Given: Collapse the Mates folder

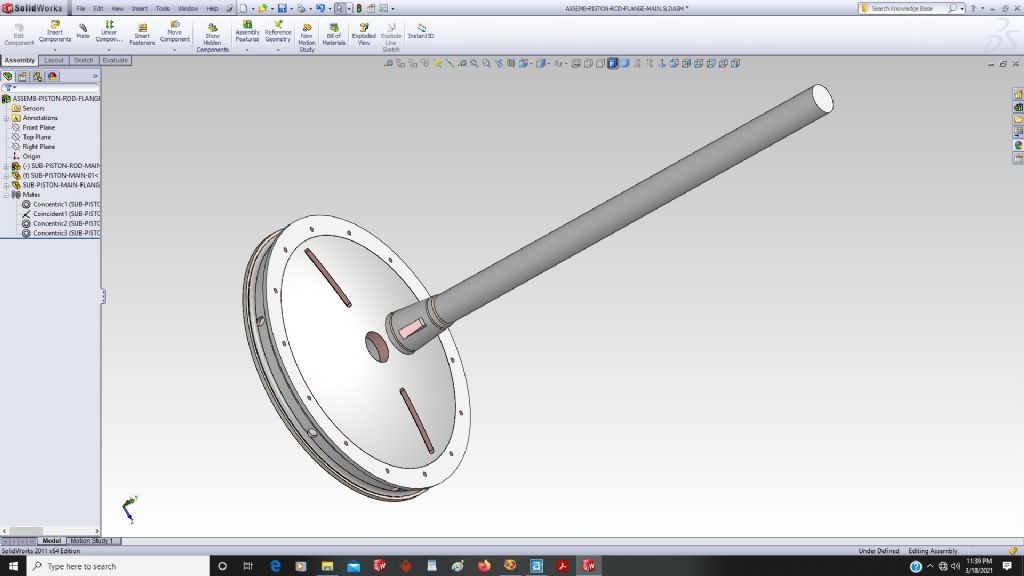Looking at the screenshot, I should pyautogui.click(x=7, y=195).
